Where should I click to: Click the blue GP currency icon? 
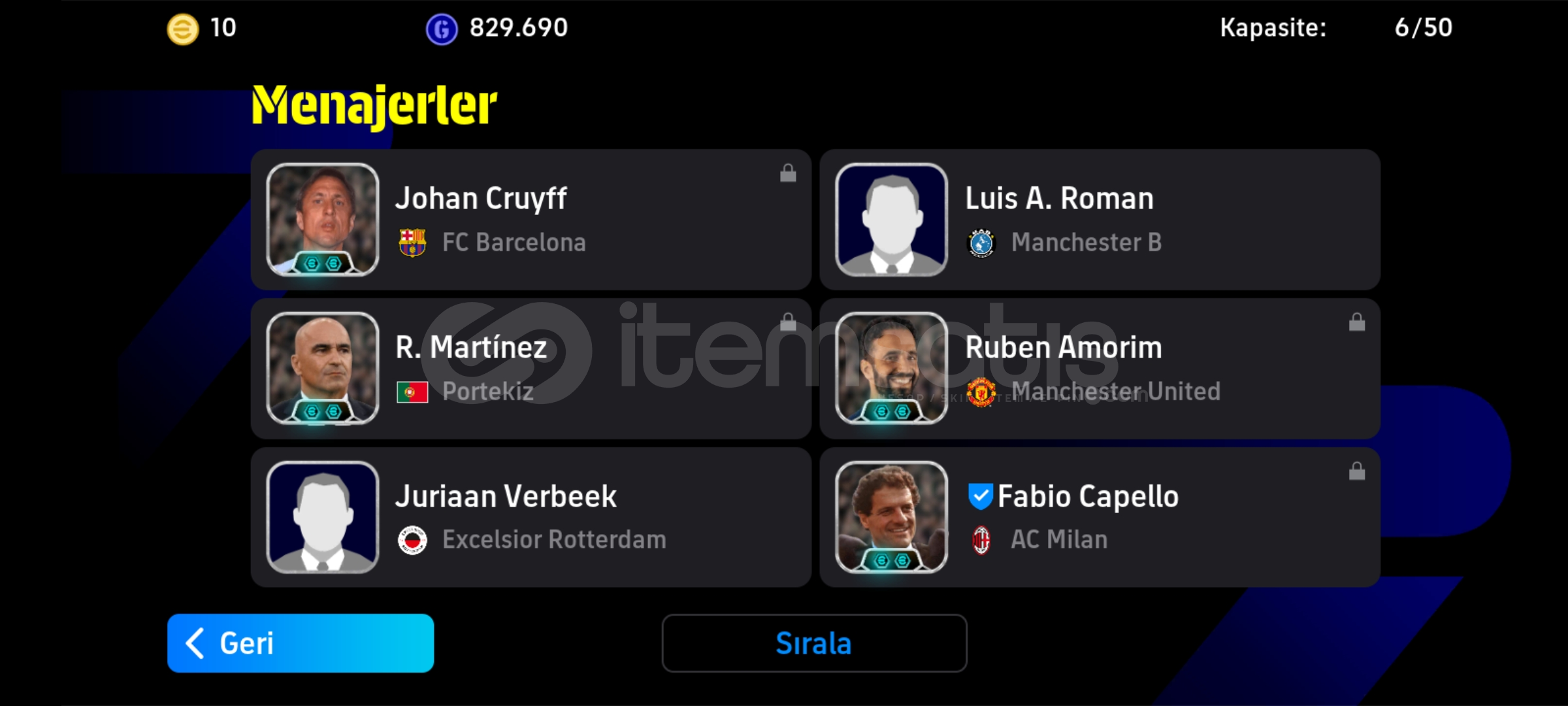[x=442, y=29]
